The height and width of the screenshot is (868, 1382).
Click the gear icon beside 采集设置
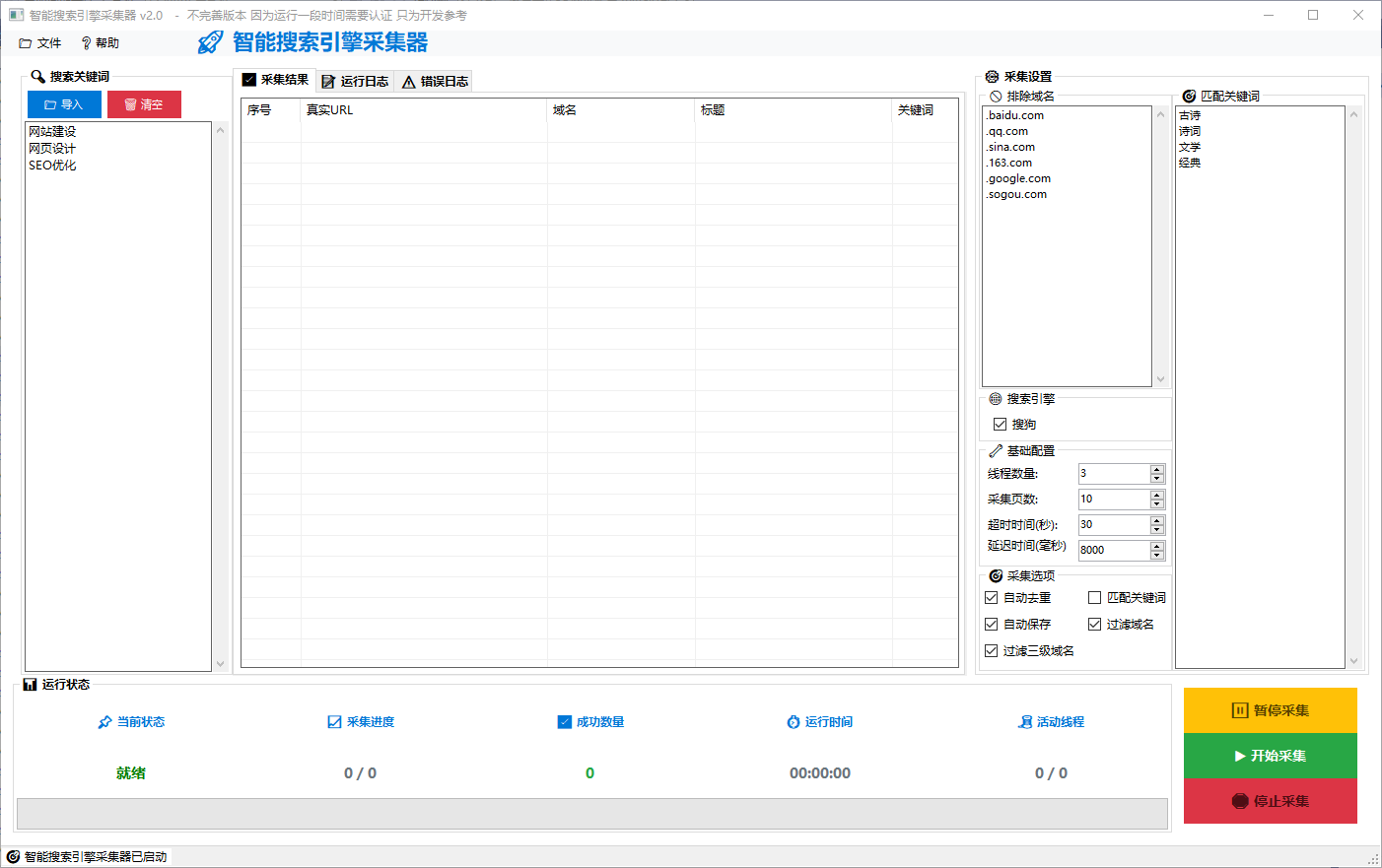click(x=990, y=76)
